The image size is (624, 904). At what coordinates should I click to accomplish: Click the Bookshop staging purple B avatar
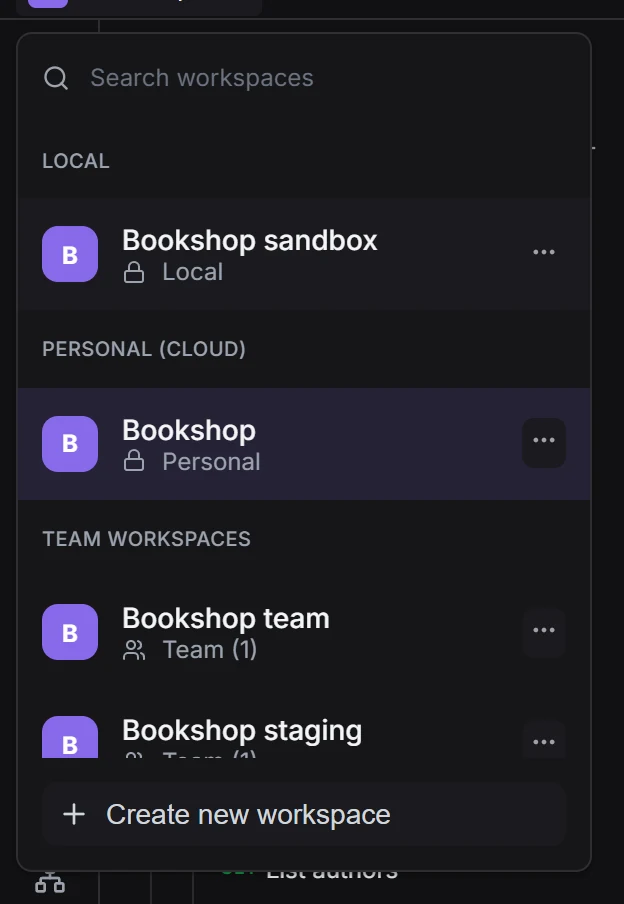tap(70, 737)
